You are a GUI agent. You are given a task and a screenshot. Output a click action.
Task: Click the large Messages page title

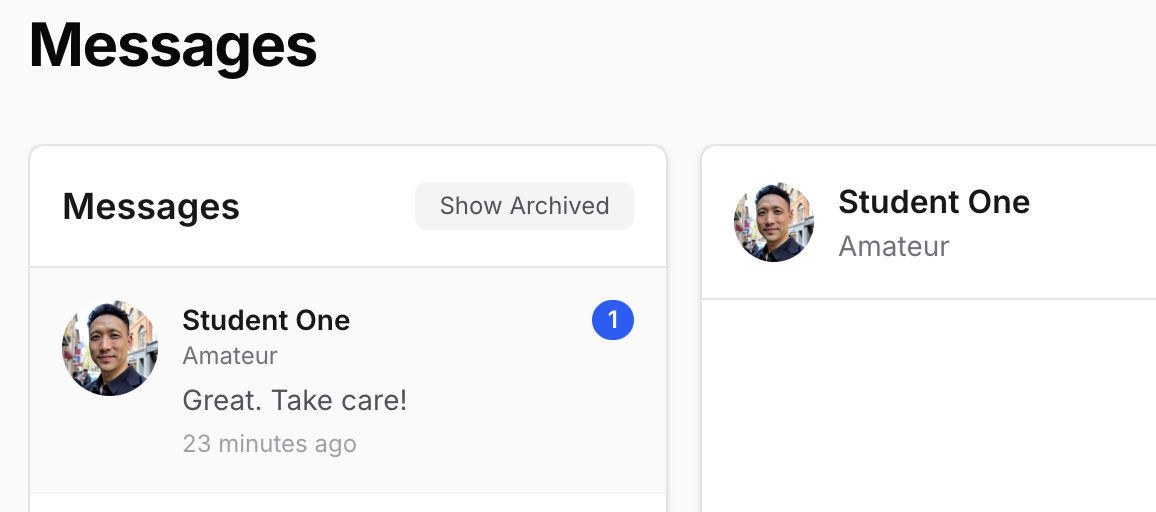click(x=173, y=45)
